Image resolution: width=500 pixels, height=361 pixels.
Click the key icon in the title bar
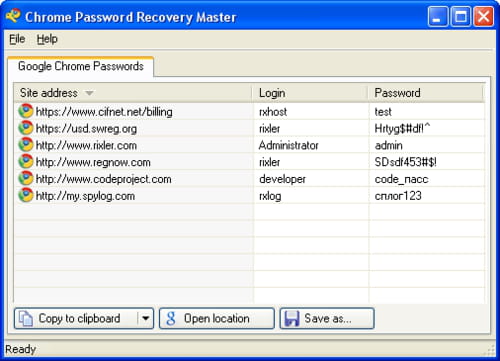click(x=13, y=16)
